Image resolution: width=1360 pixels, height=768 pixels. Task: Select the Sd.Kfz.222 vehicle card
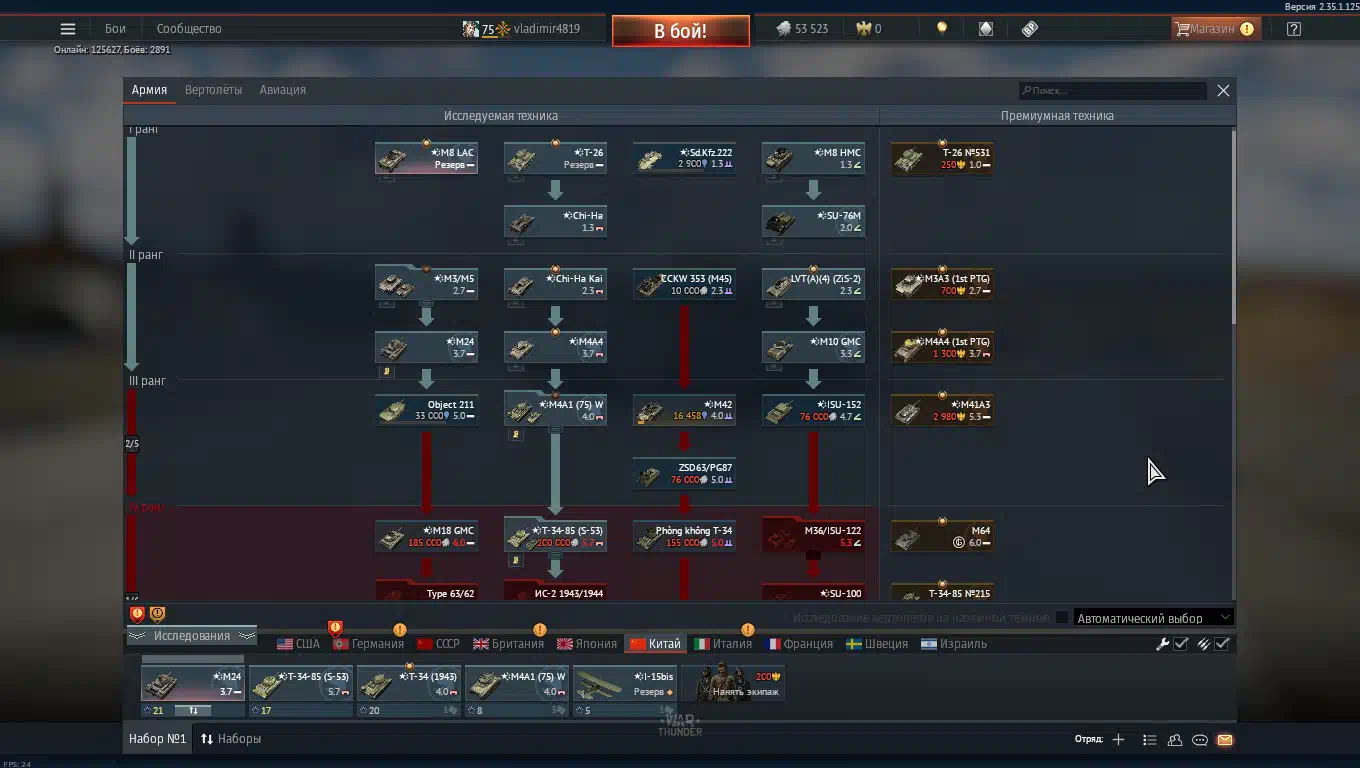(684, 158)
